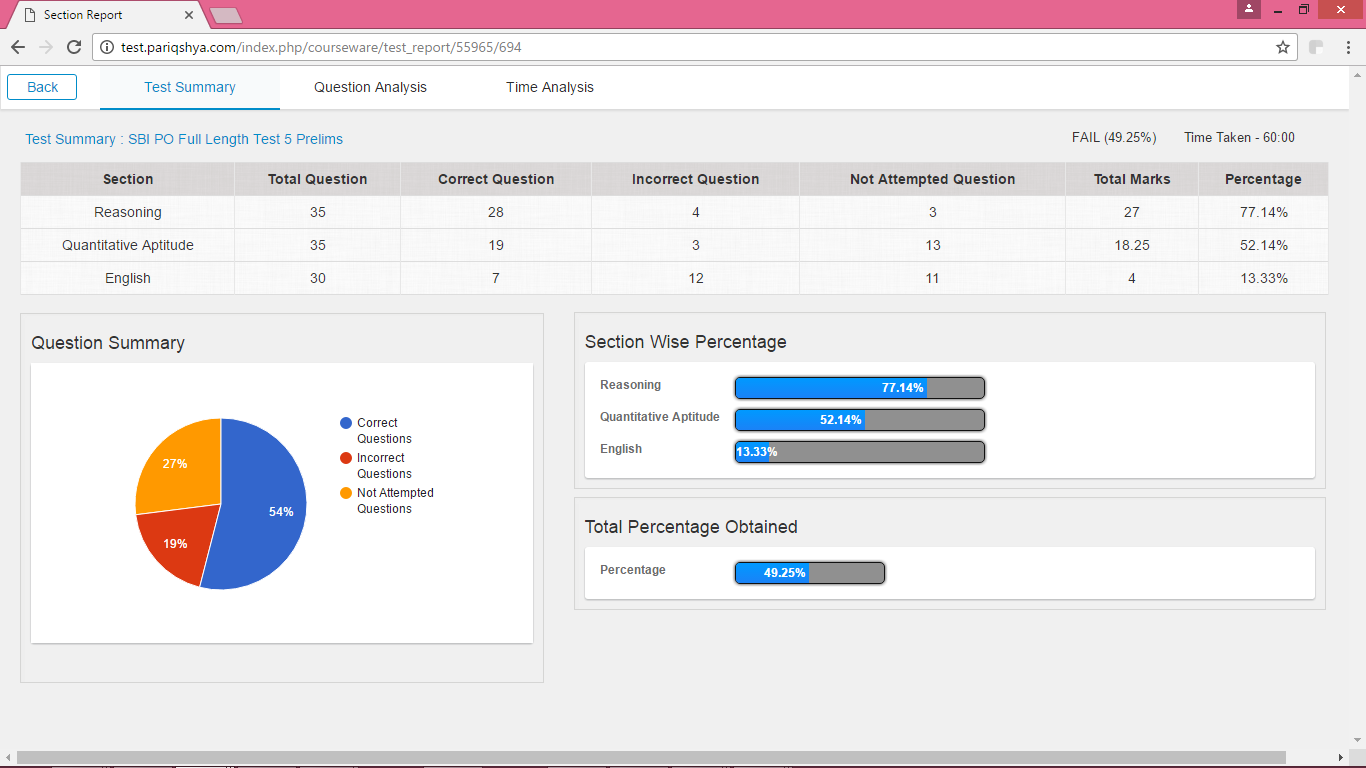Image resolution: width=1366 pixels, height=768 pixels.
Task: Click the horizontal scrollbar right arrow
Action: (x=1342, y=758)
